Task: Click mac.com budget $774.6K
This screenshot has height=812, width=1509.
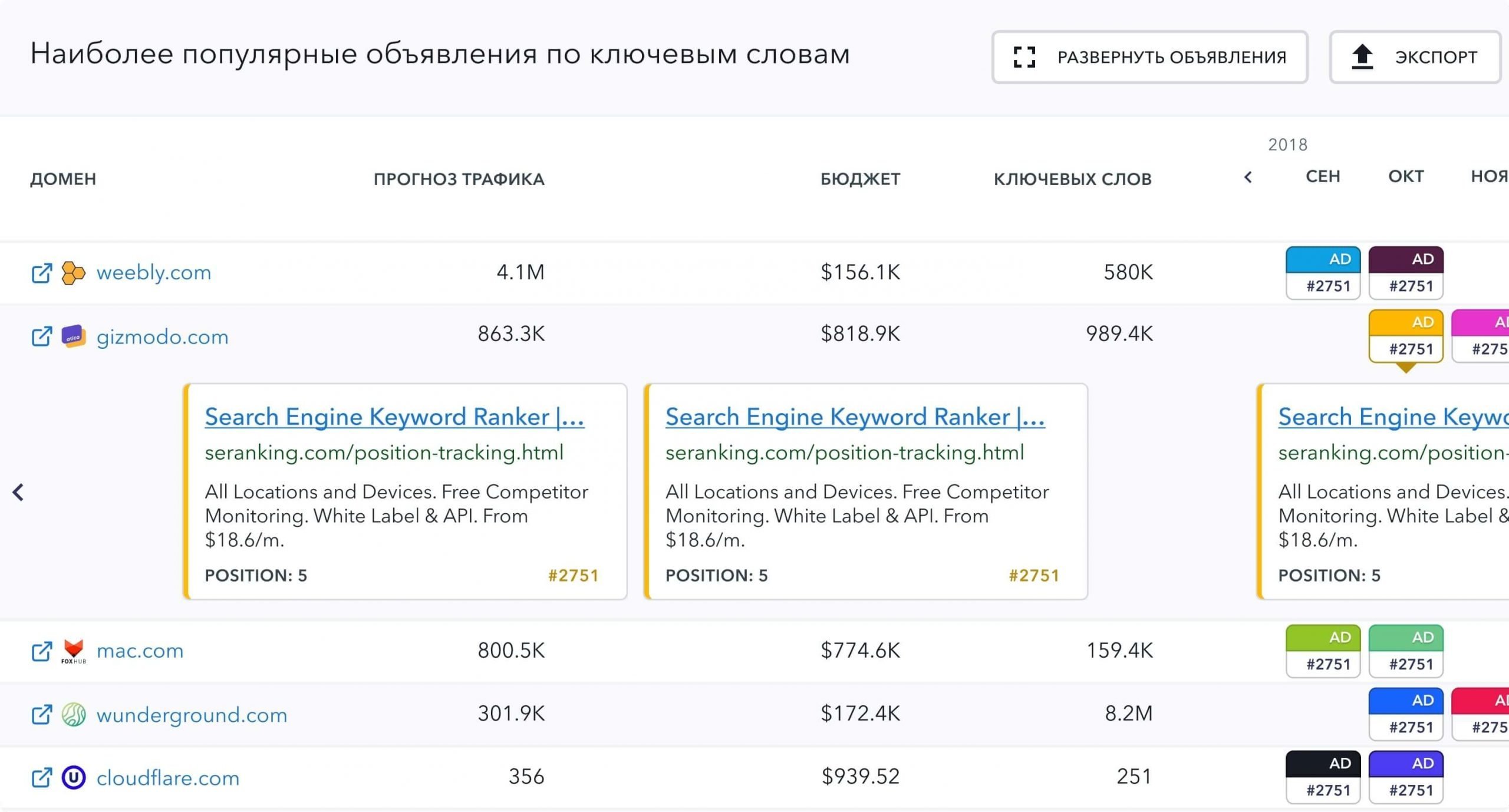Action: point(861,651)
